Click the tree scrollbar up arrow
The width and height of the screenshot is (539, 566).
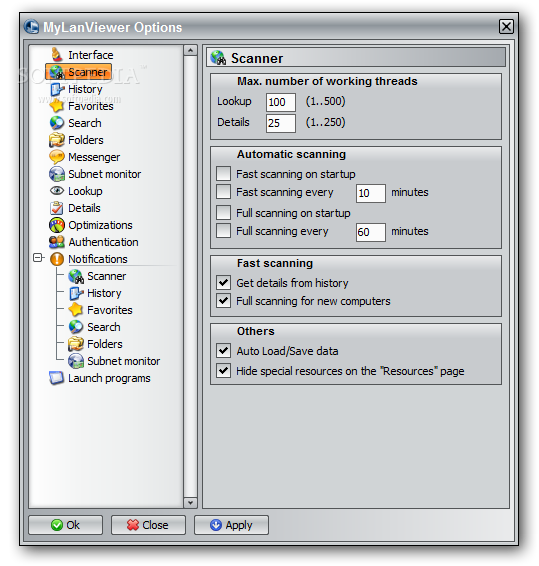pos(190,50)
